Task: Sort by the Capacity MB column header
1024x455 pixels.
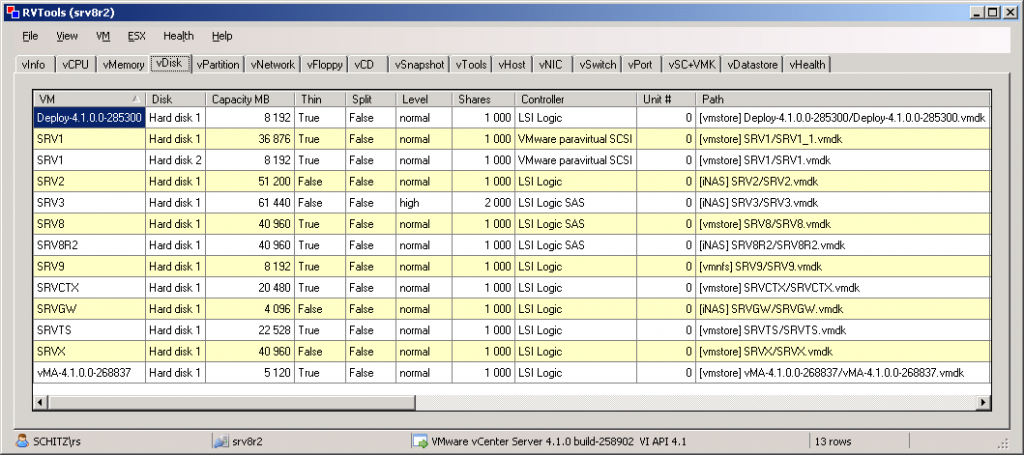Action: (x=250, y=99)
